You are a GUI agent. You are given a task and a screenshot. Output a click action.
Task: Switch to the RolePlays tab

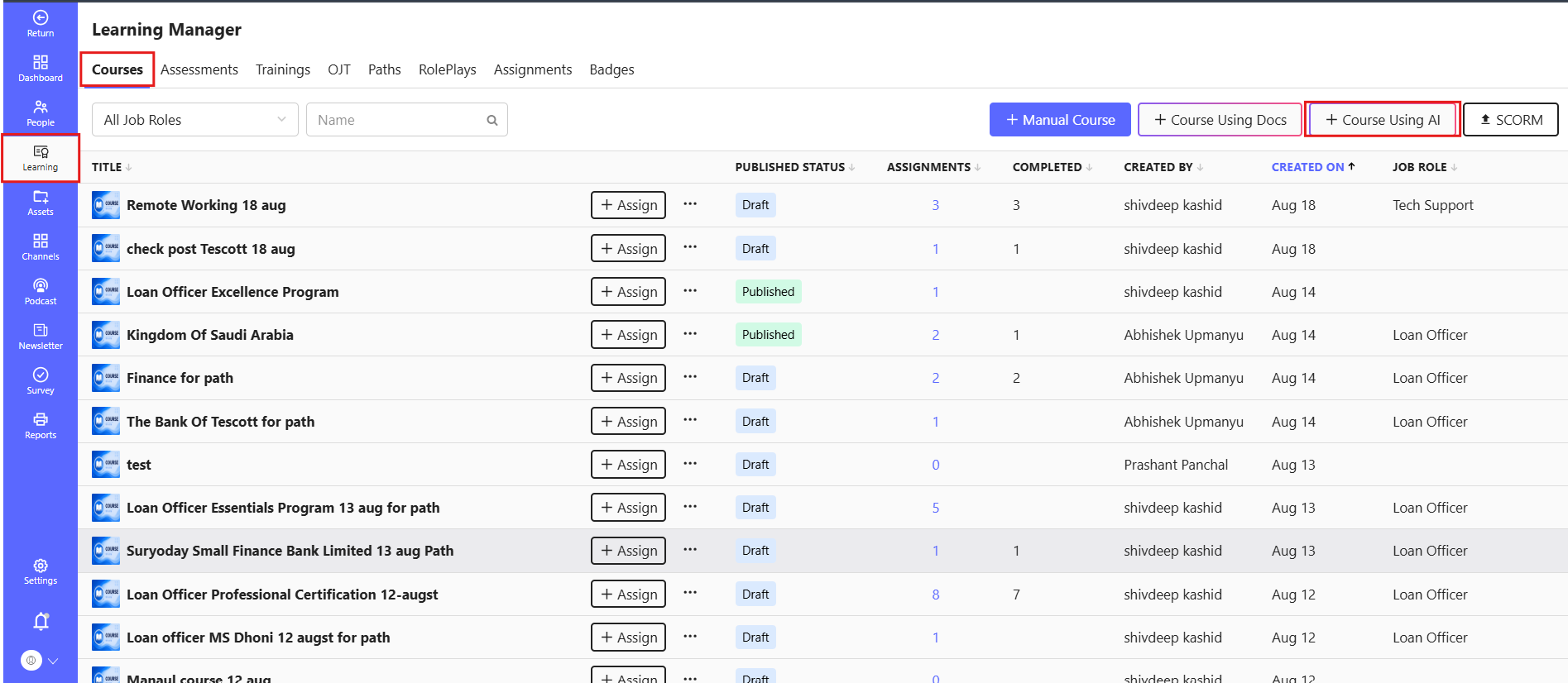[x=448, y=69]
